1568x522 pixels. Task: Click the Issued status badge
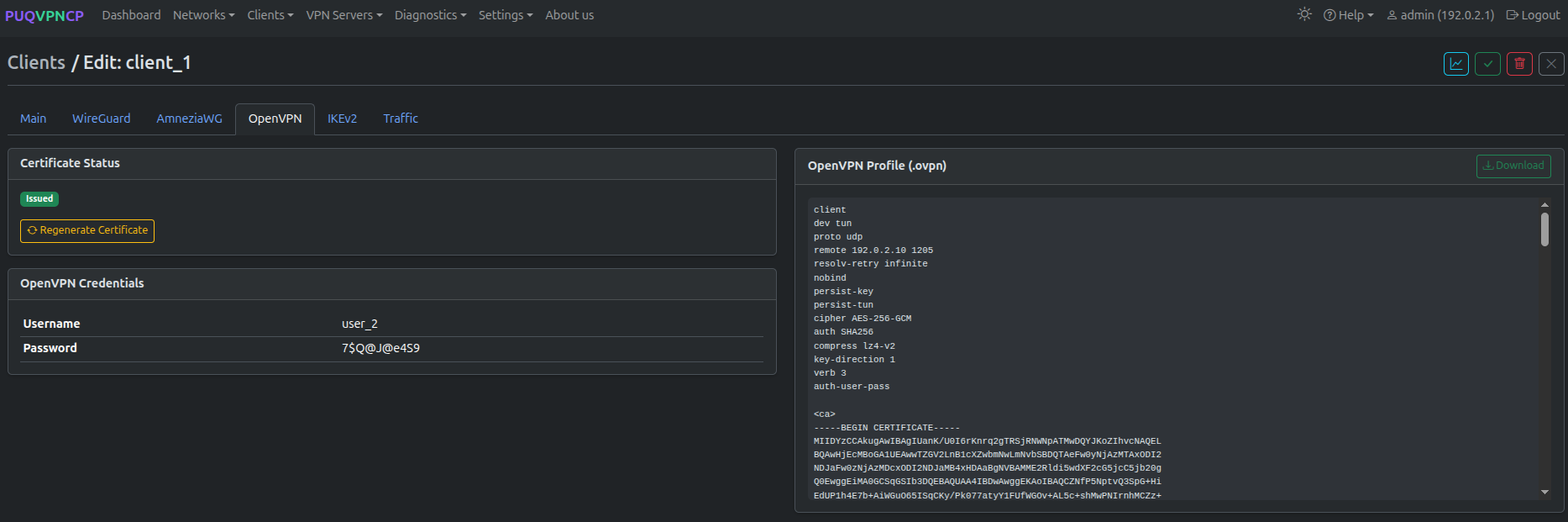39,199
